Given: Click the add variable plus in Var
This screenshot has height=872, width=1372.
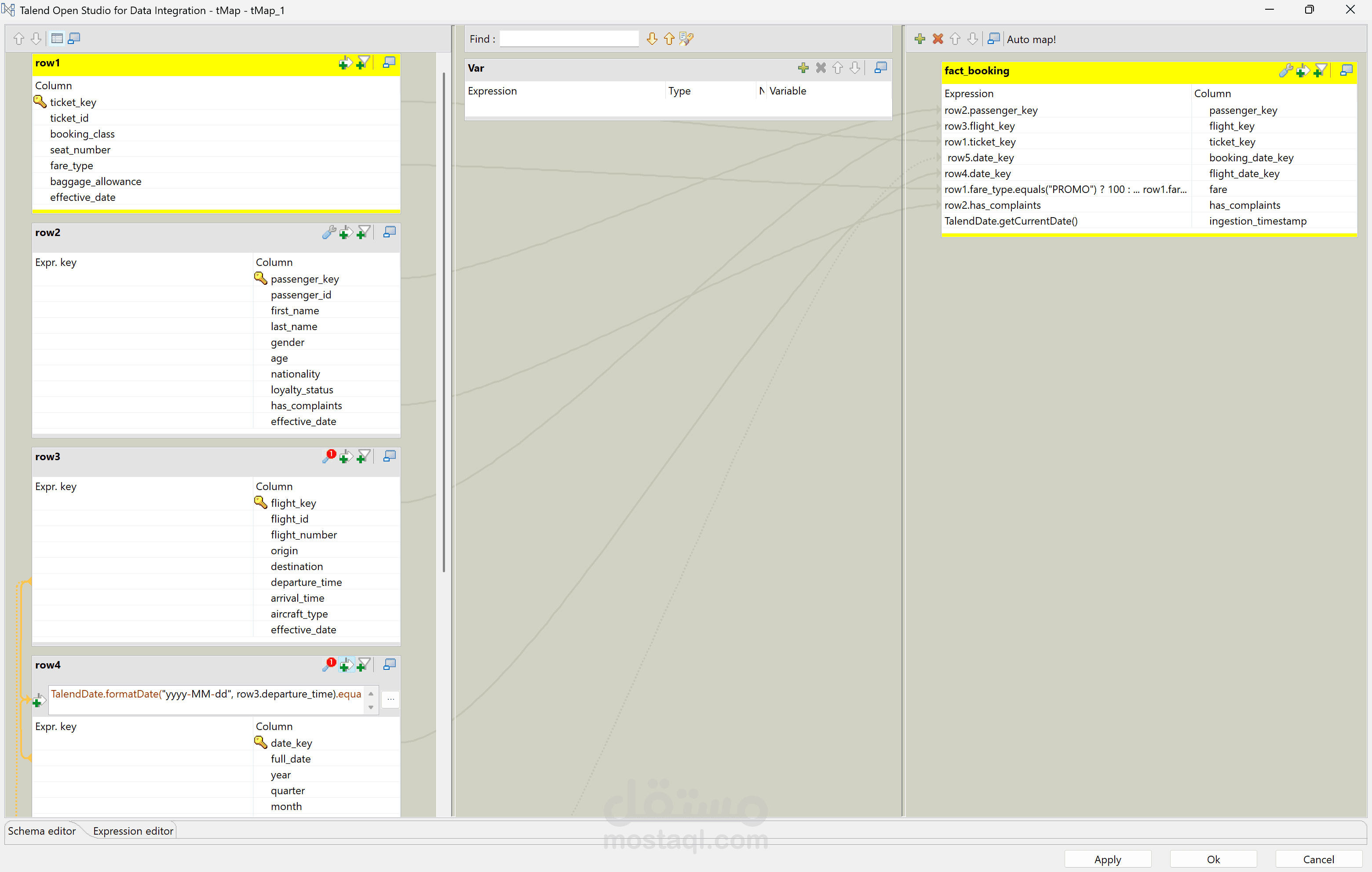Looking at the screenshot, I should 803,69.
